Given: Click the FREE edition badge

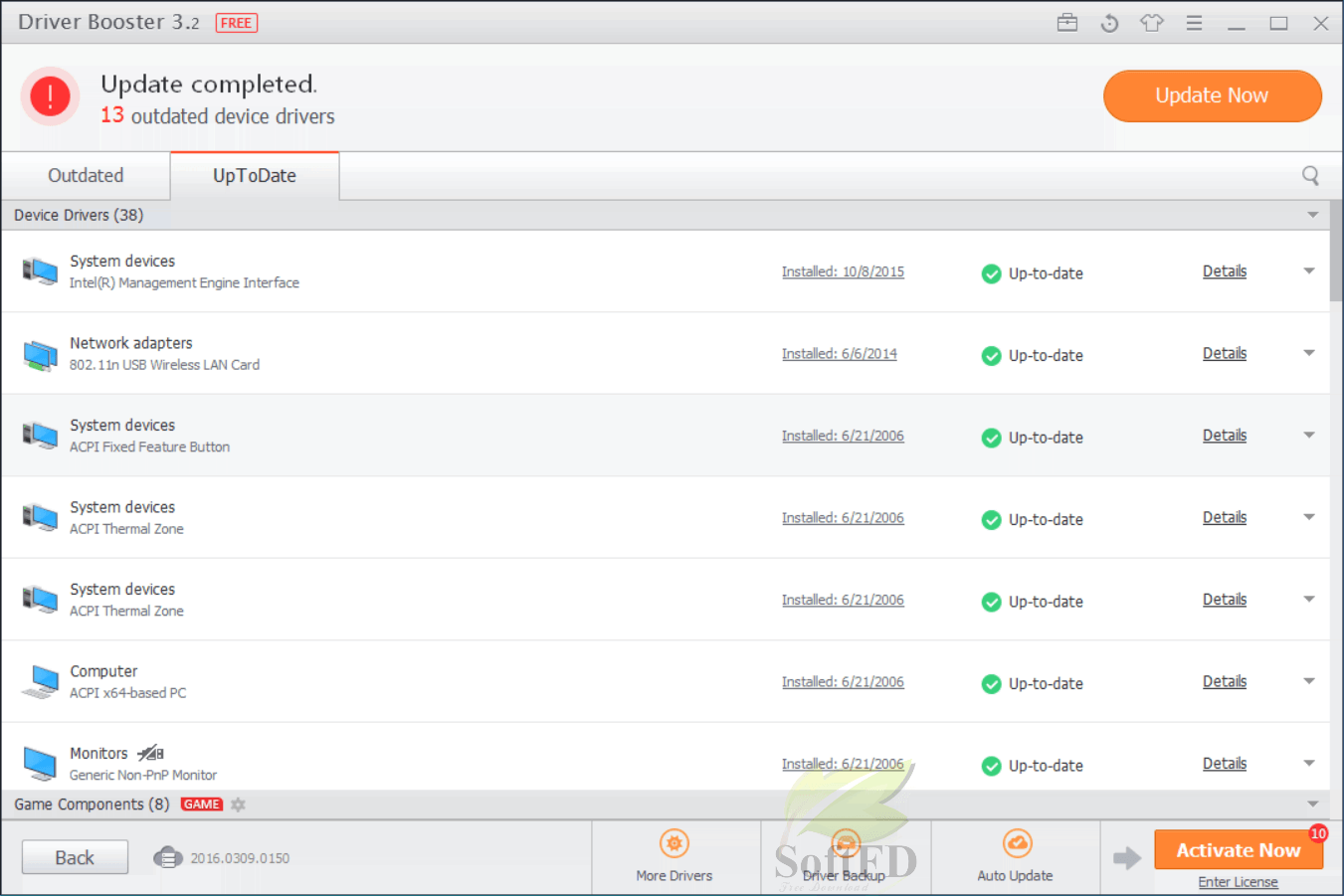Looking at the screenshot, I should coord(237,23).
